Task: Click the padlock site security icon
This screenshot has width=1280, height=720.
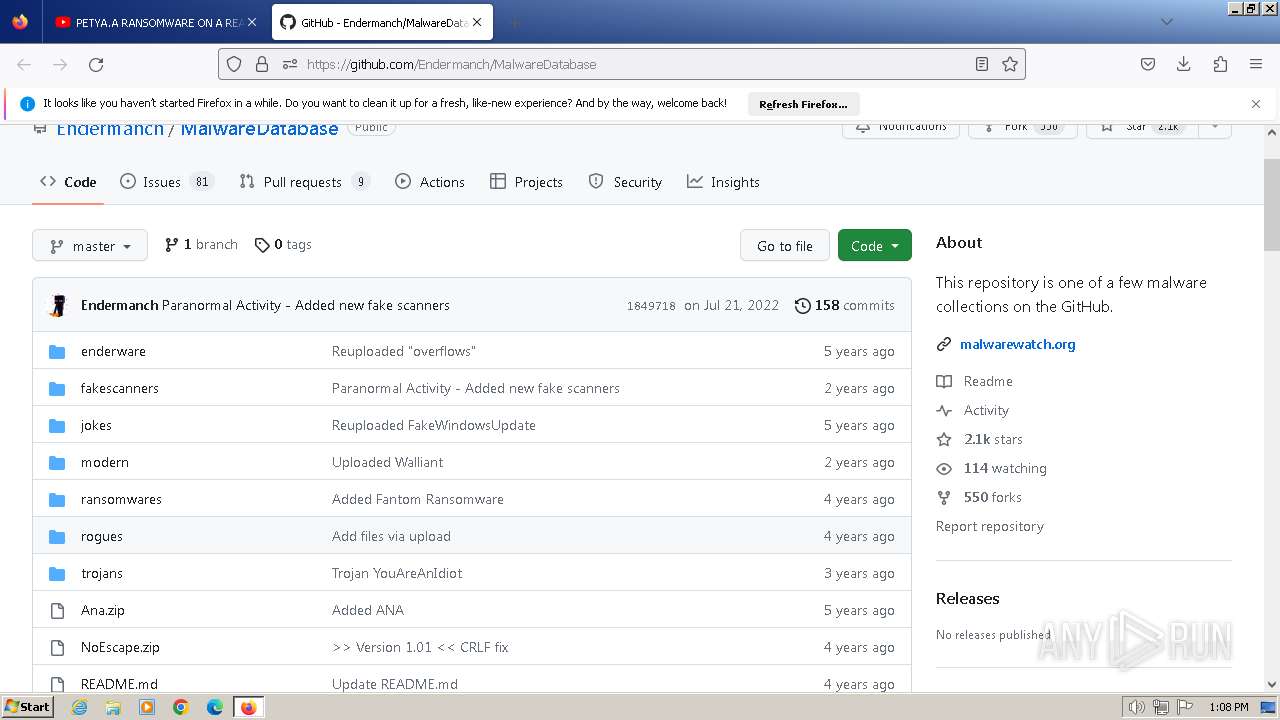Action: coord(262,64)
